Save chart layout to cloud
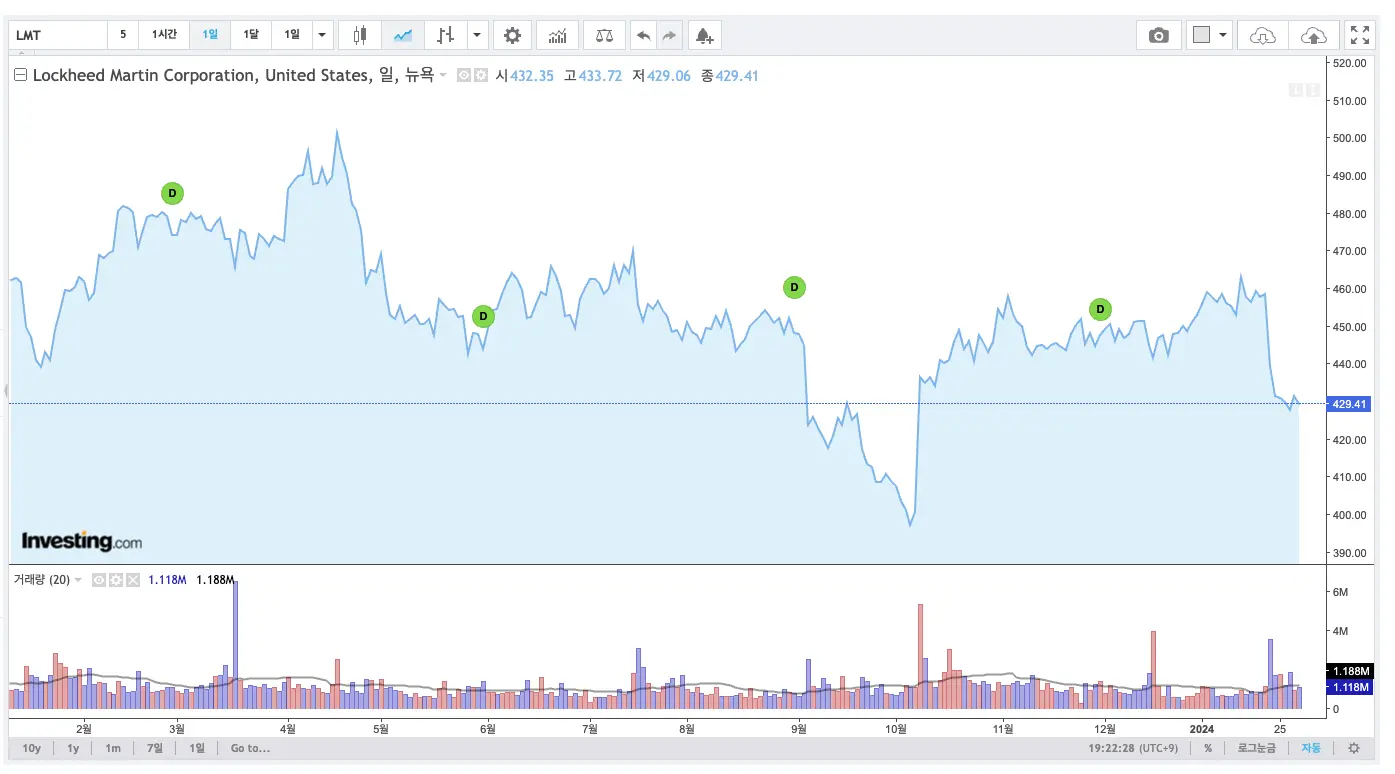Image resolution: width=1395 pixels, height=774 pixels. 1314,35
